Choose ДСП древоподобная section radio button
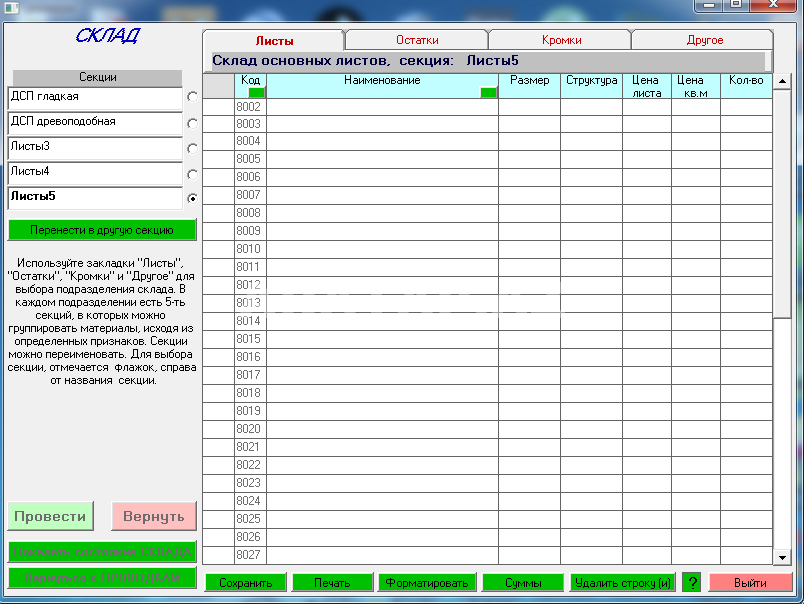804x604 pixels. 192,123
